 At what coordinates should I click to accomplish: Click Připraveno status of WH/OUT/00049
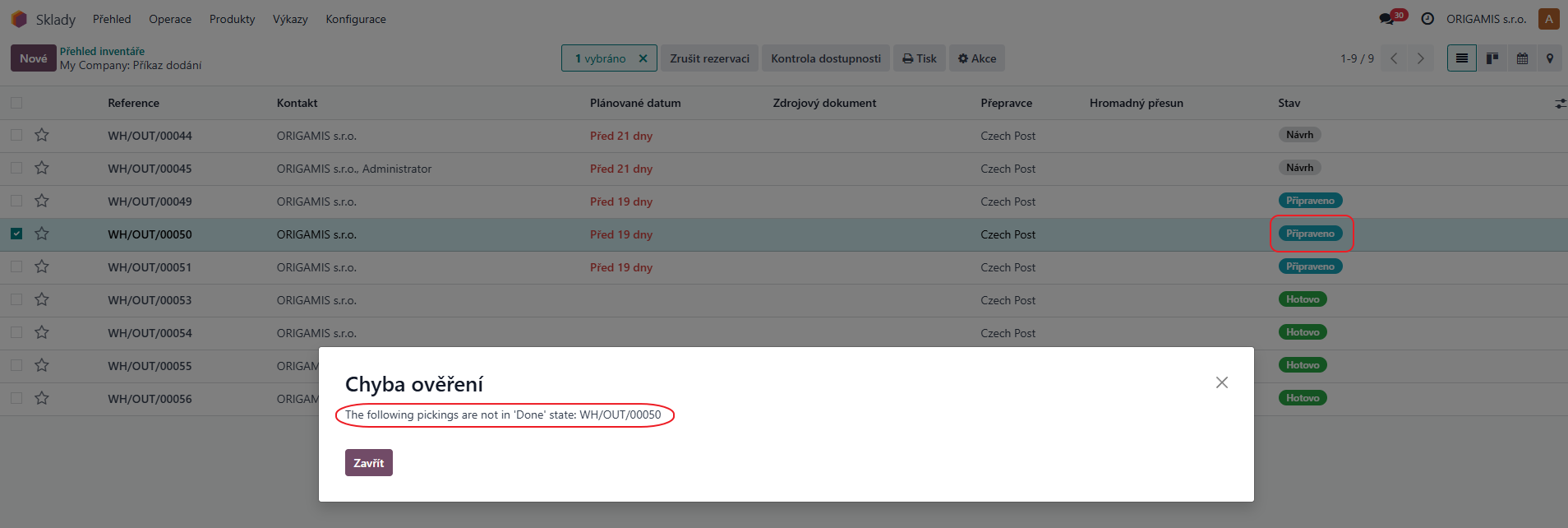[1310, 201]
